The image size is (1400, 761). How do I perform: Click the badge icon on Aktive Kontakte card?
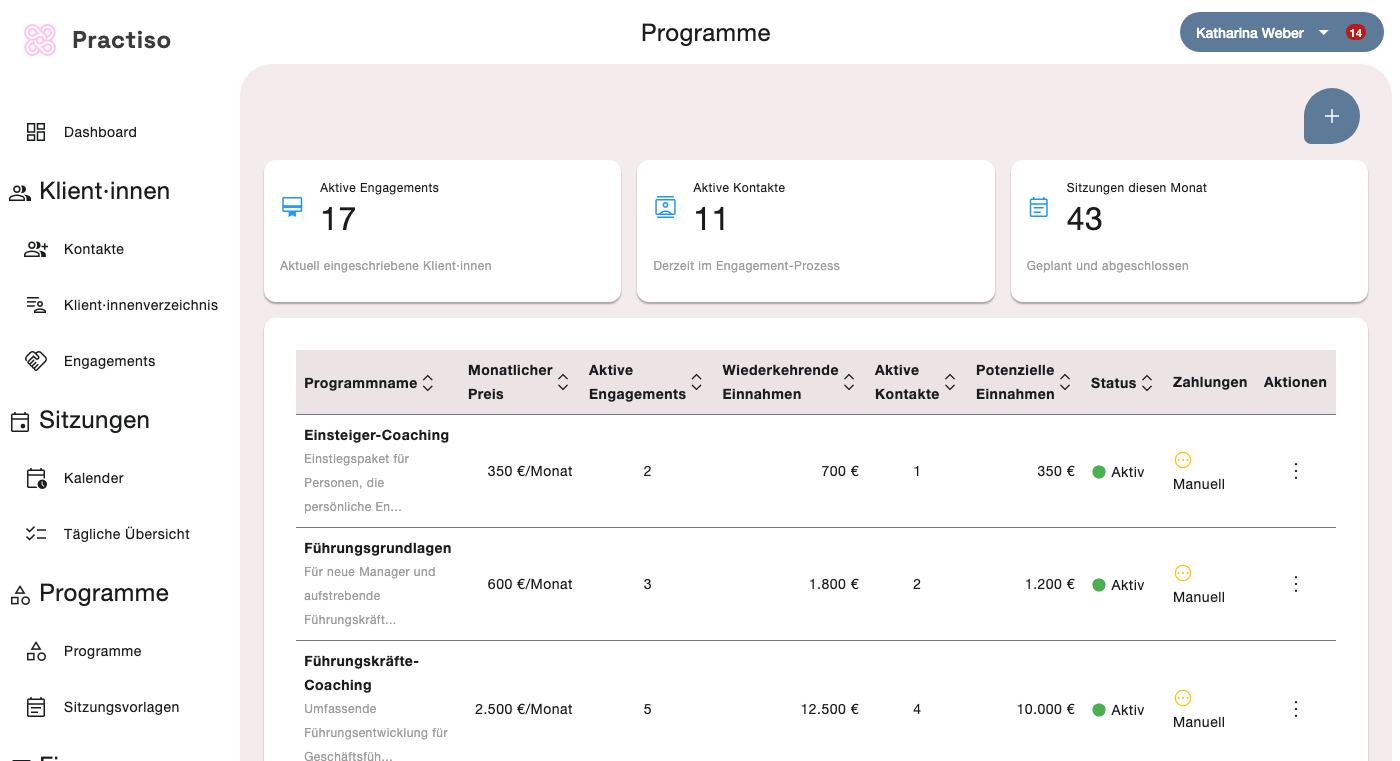pos(665,206)
